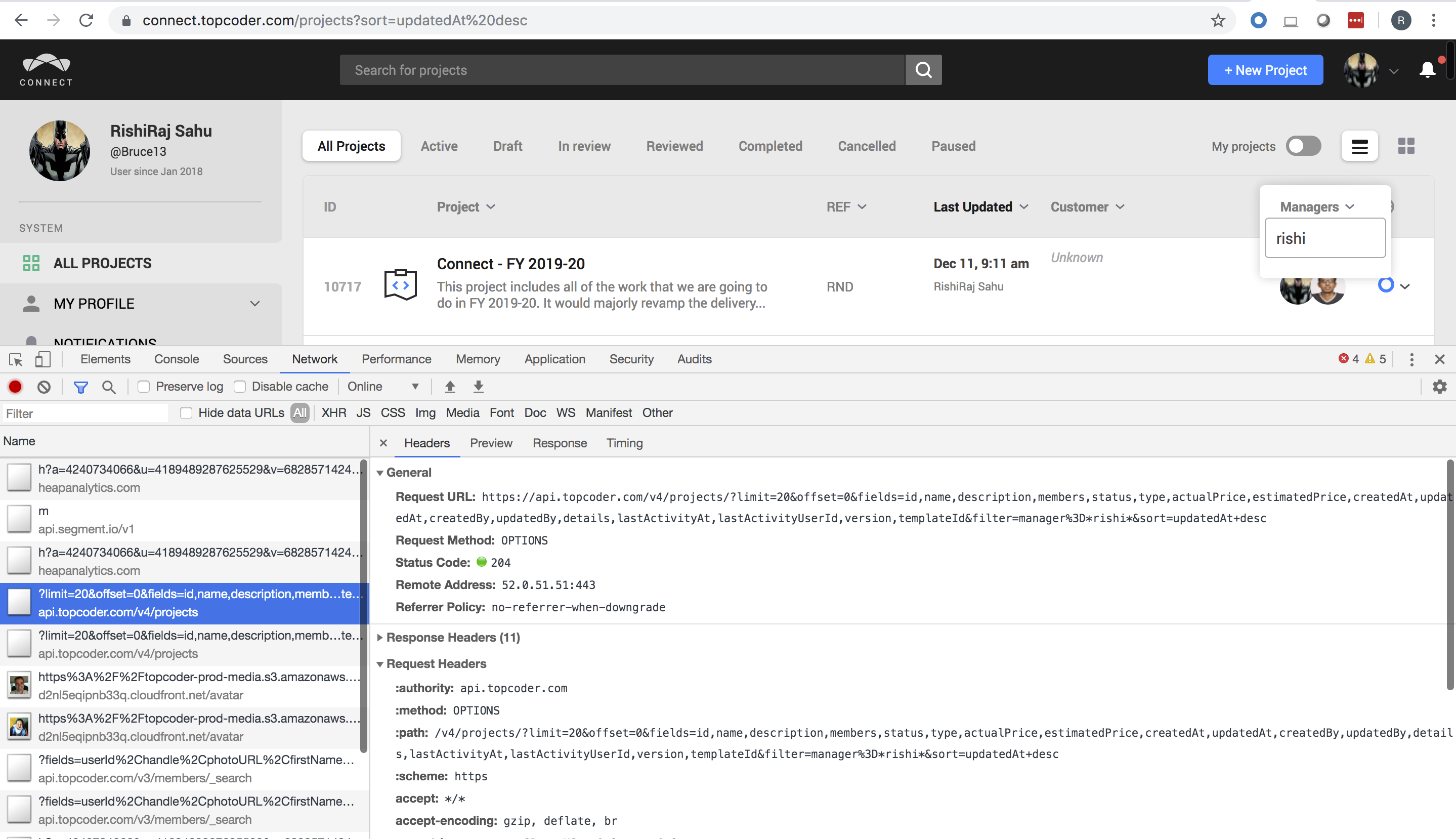Open the Timing tab of request
The height and width of the screenshot is (839, 1456).
click(x=624, y=443)
